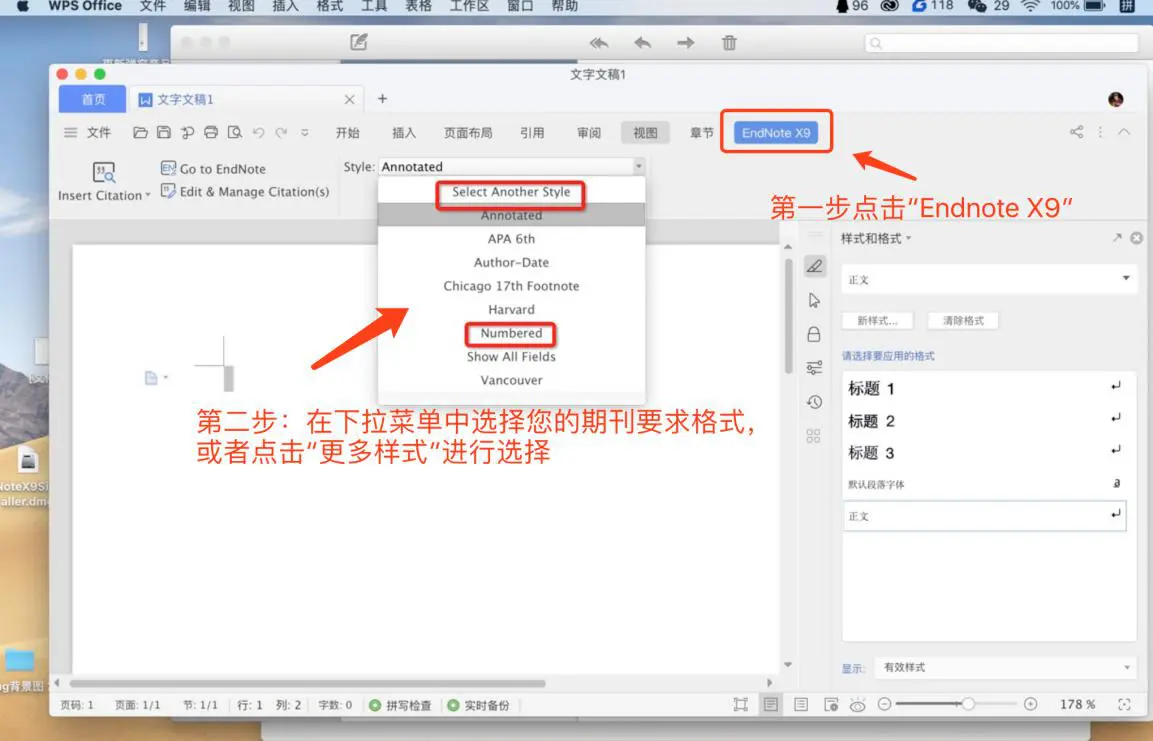This screenshot has width=1153, height=741.
Task: Close the 样式和格式 panel
Action: point(1137,238)
